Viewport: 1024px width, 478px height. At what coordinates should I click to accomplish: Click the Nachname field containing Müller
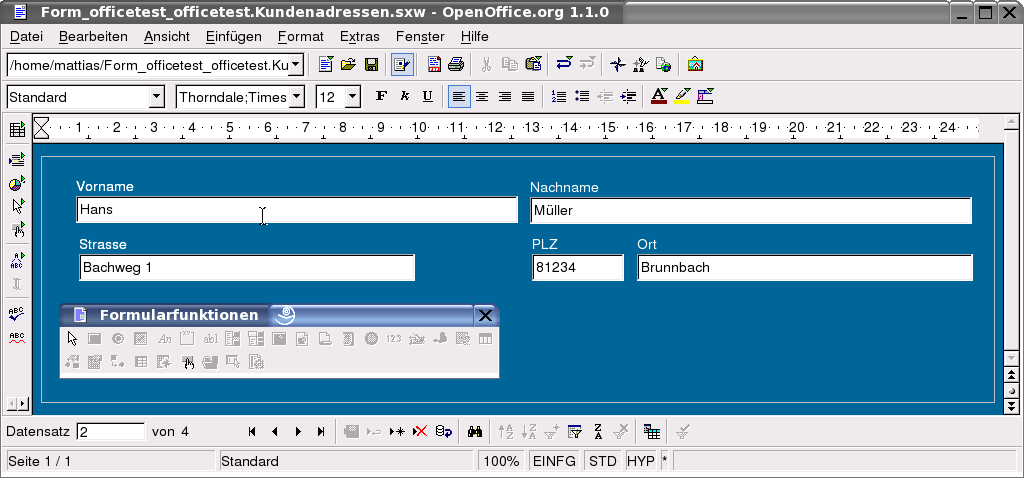[x=750, y=211]
